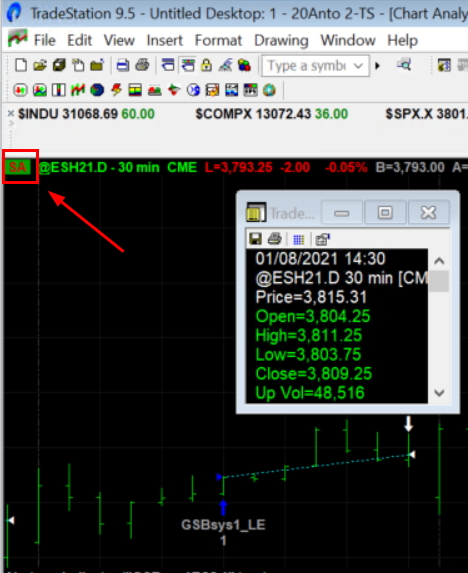The width and height of the screenshot is (468, 573).
Task: Click the small black arrow beside symbol box
Action: (x=378, y=66)
